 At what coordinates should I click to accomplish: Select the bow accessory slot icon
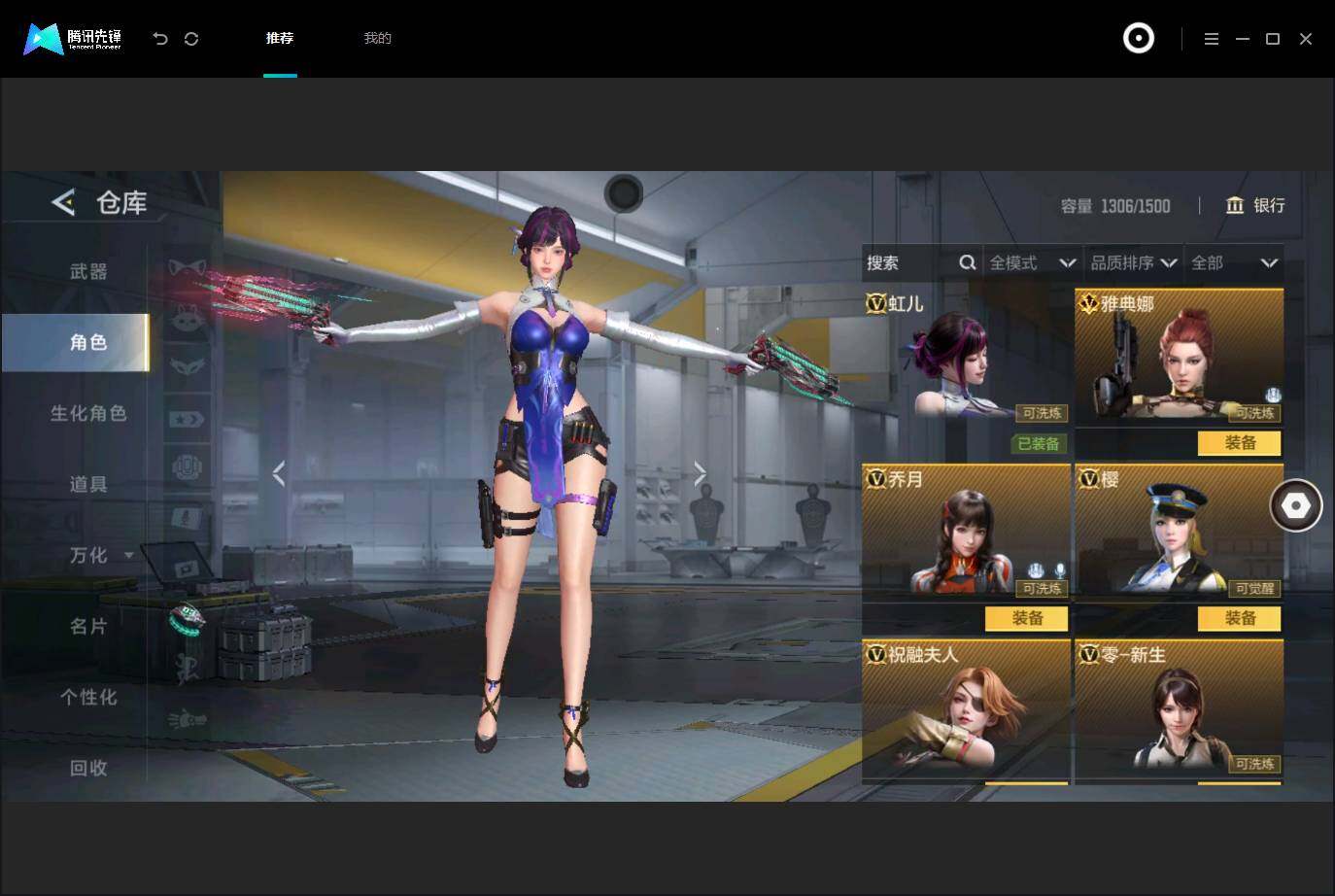click(187, 269)
